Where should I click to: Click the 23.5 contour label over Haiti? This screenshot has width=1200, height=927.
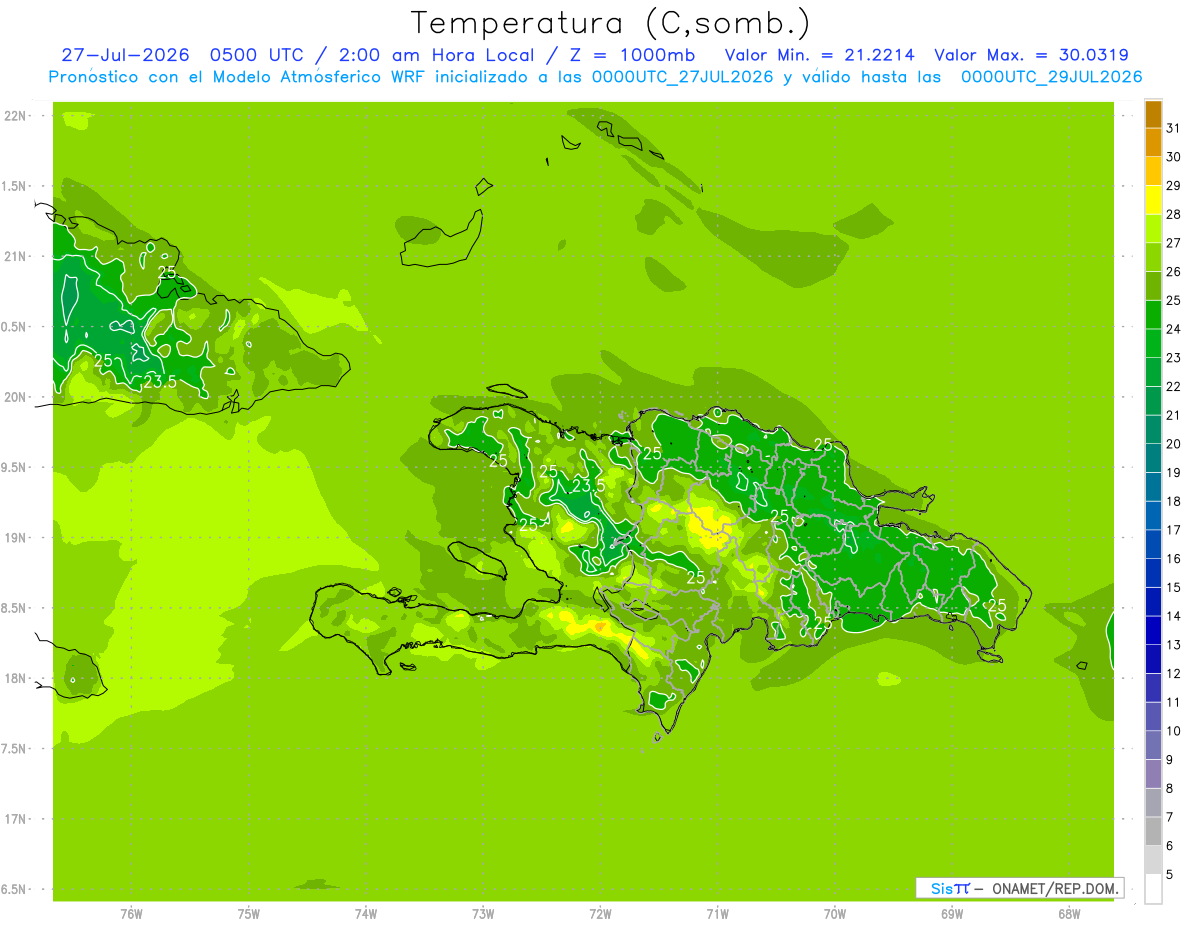pos(589,485)
